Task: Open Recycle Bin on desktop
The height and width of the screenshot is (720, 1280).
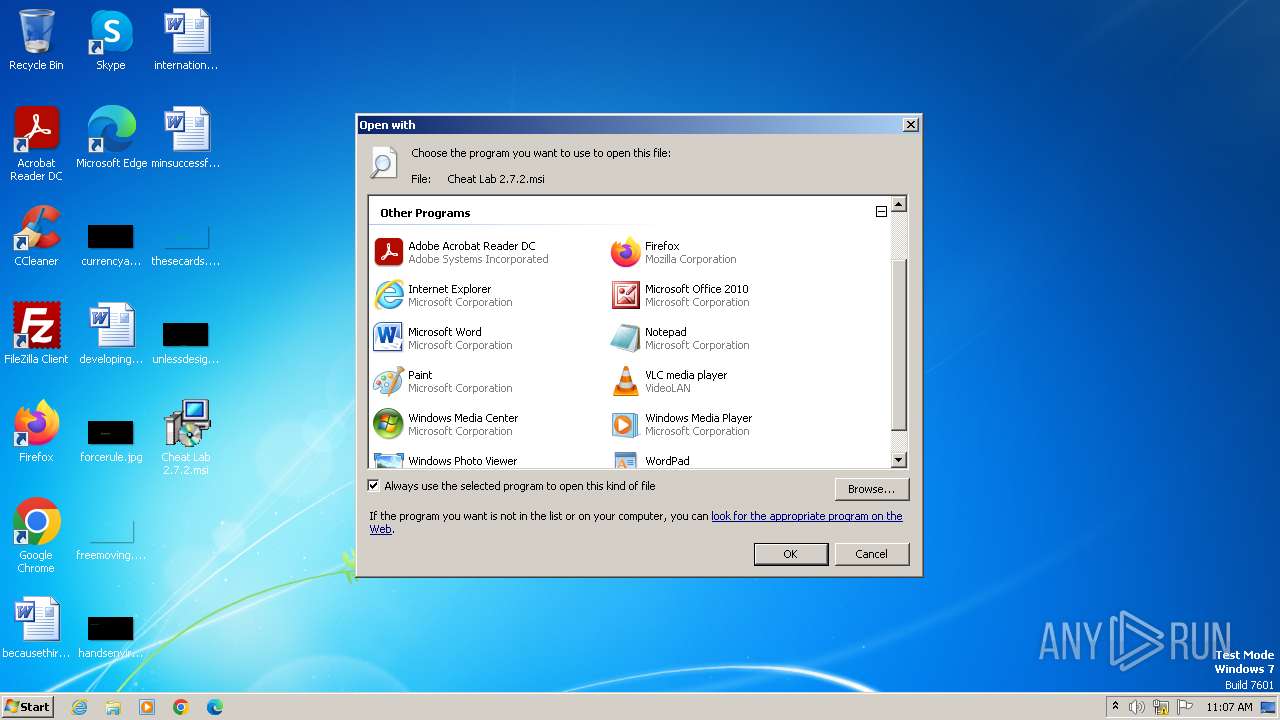Action: pos(36,40)
